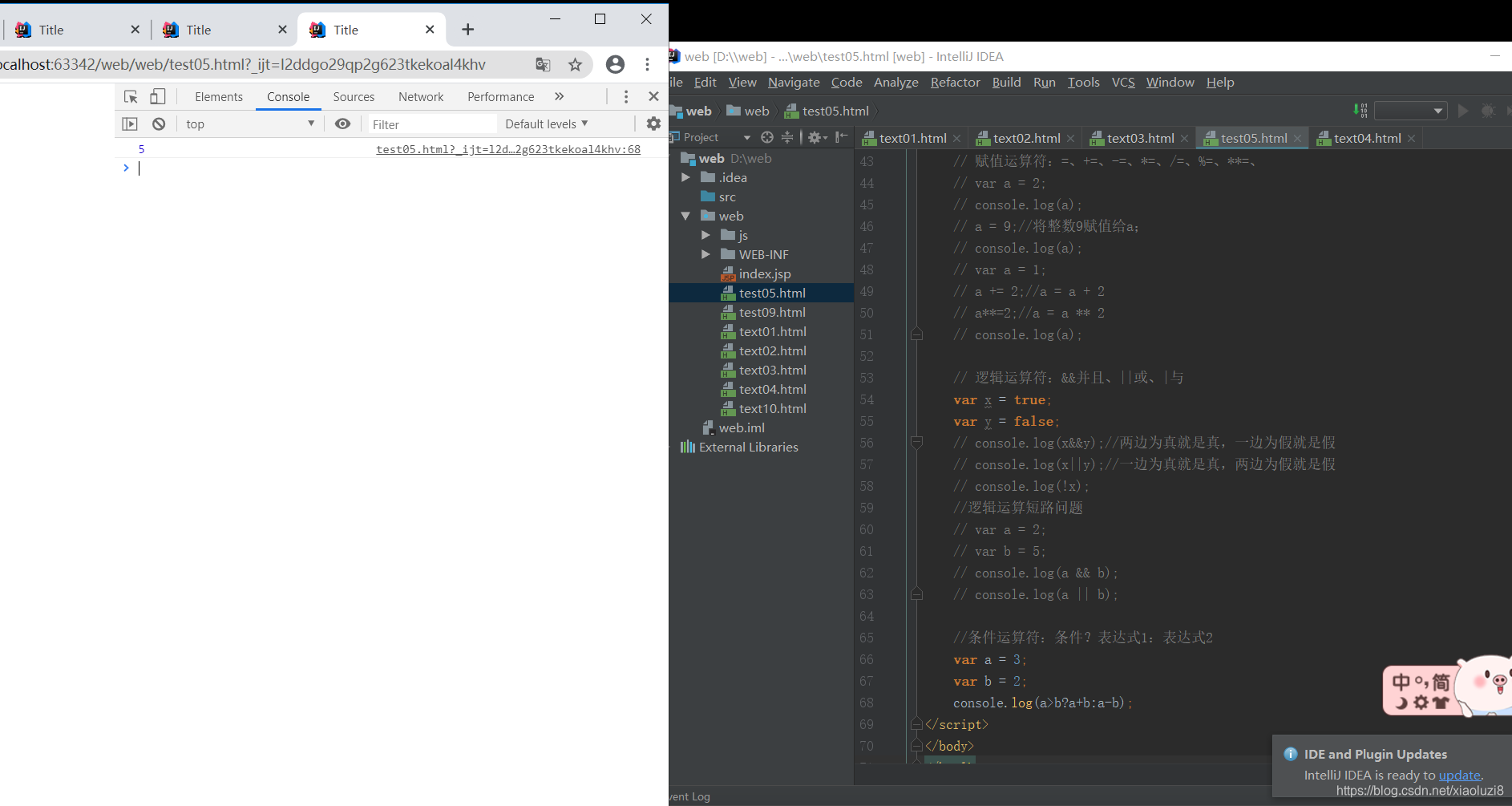The image size is (1512, 806).
Task: Open the VCS menu in IntelliJ
Action: pyautogui.click(x=1123, y=82)
